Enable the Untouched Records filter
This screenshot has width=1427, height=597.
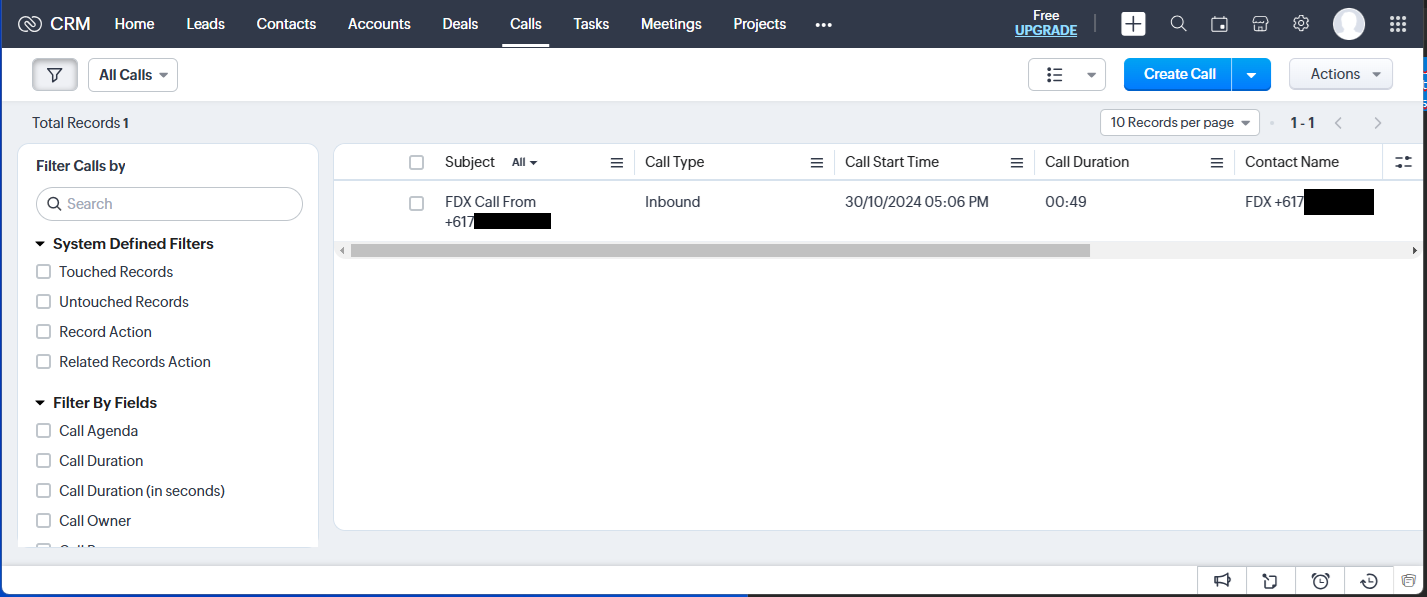click(x=43, y=302)
